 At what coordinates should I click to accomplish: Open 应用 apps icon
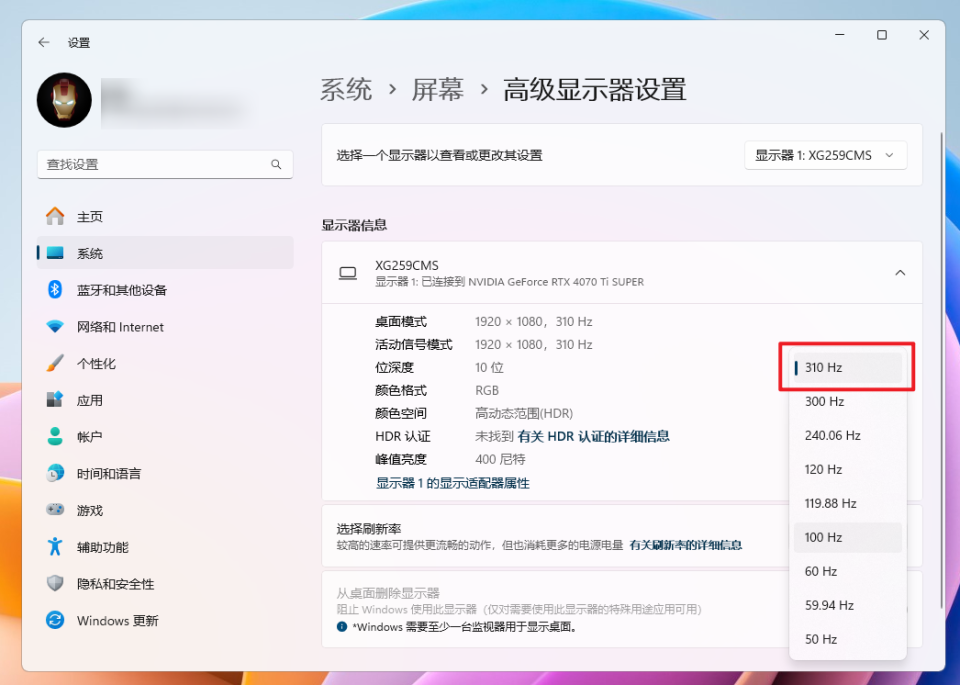[x=55, y=400]
